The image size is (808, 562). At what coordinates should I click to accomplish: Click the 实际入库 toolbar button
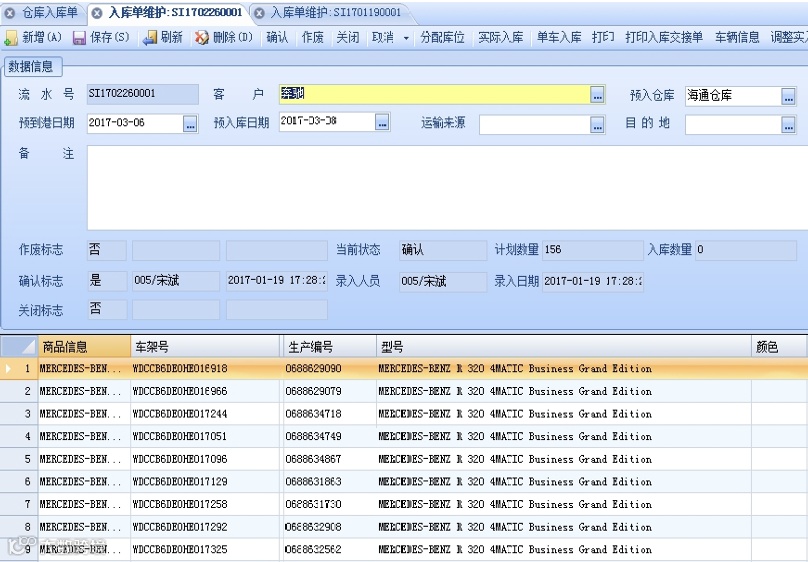[500, 37]
